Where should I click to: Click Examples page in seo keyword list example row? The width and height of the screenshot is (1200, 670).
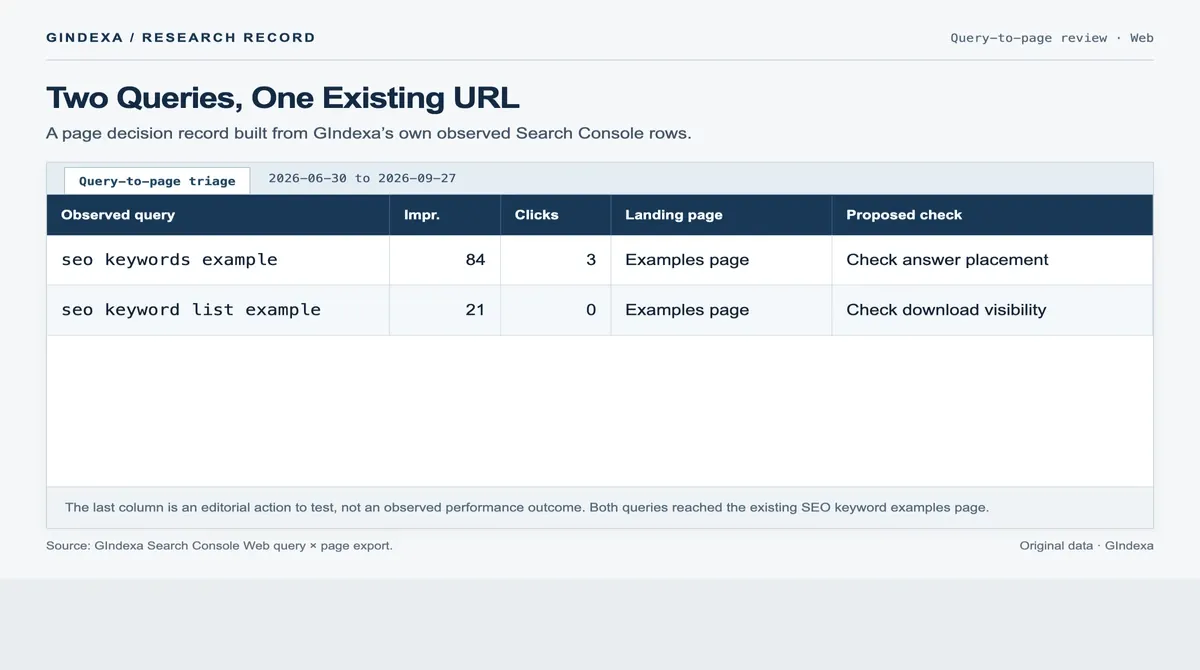click(x=687, y=310)
